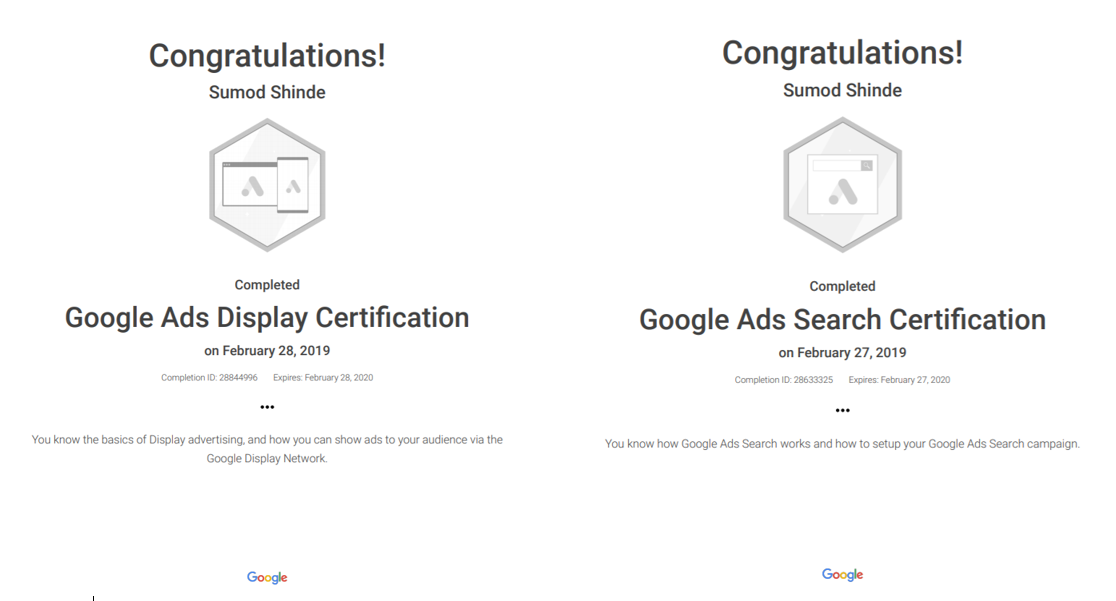This screenshot has width=1116, height=601.
Task: Select Completion ID 28844996 text
Action: [209, 377]
